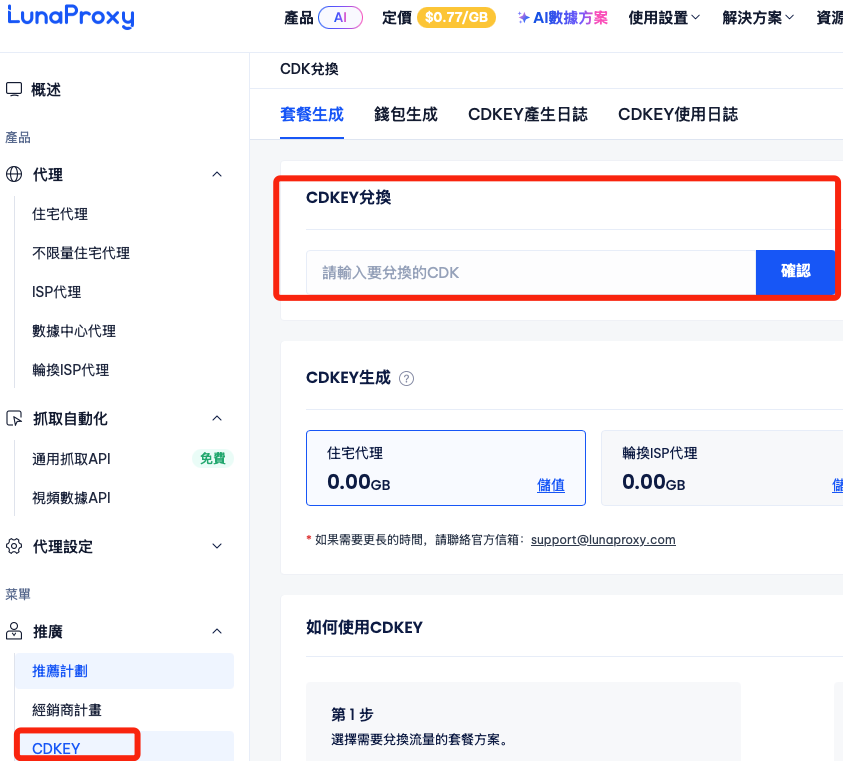Expand the 代理設定 sidebar section
Image resolution: width=843 pixels, height=761 pixels.
217,546
